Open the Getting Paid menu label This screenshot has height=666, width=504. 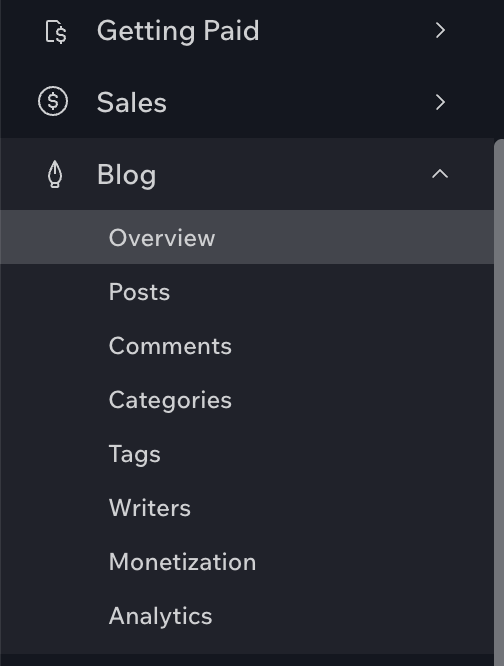tap(178, 31)
